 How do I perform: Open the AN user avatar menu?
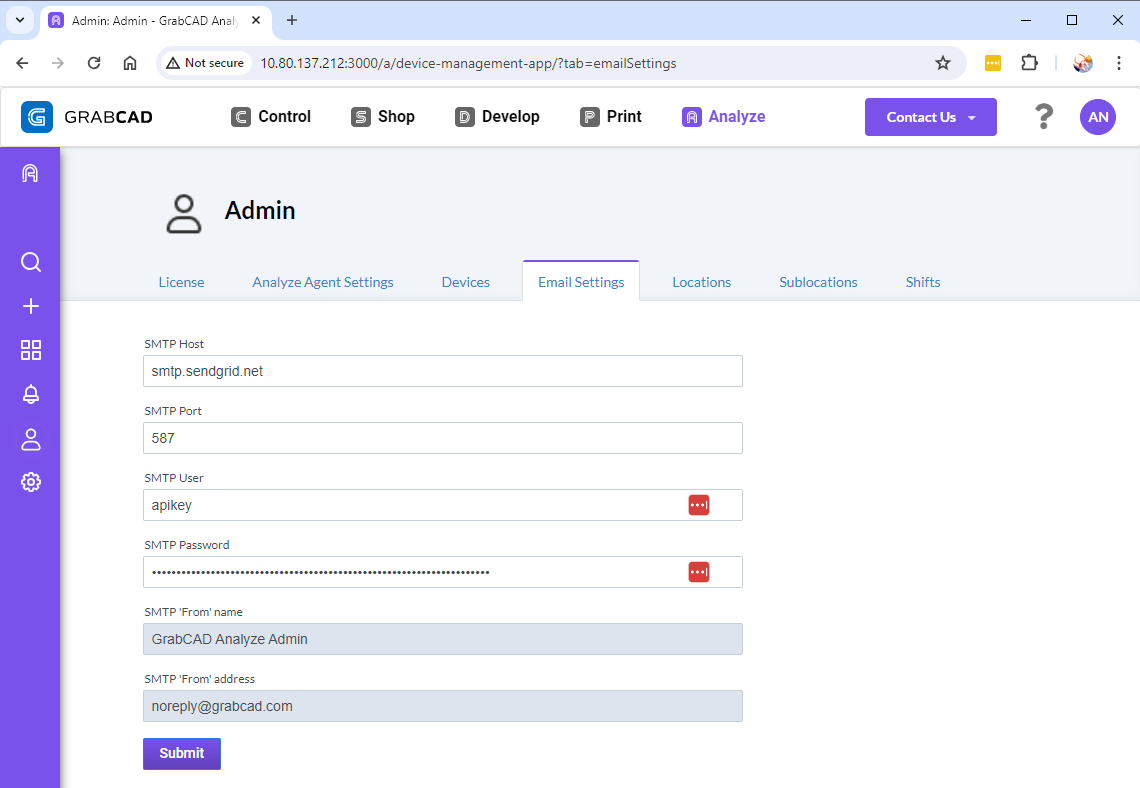pos(1098,117)
